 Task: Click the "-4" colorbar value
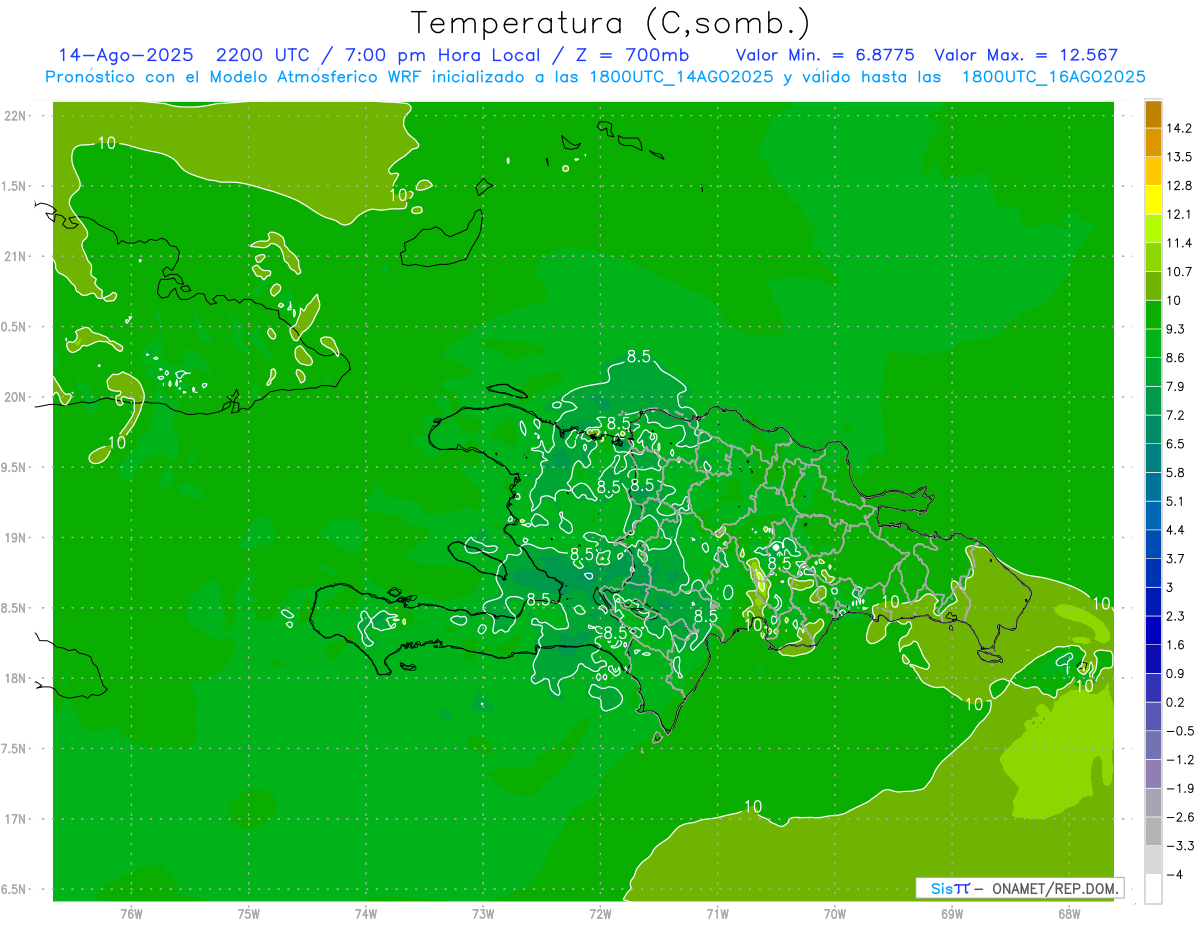(x=1174, y=874)
